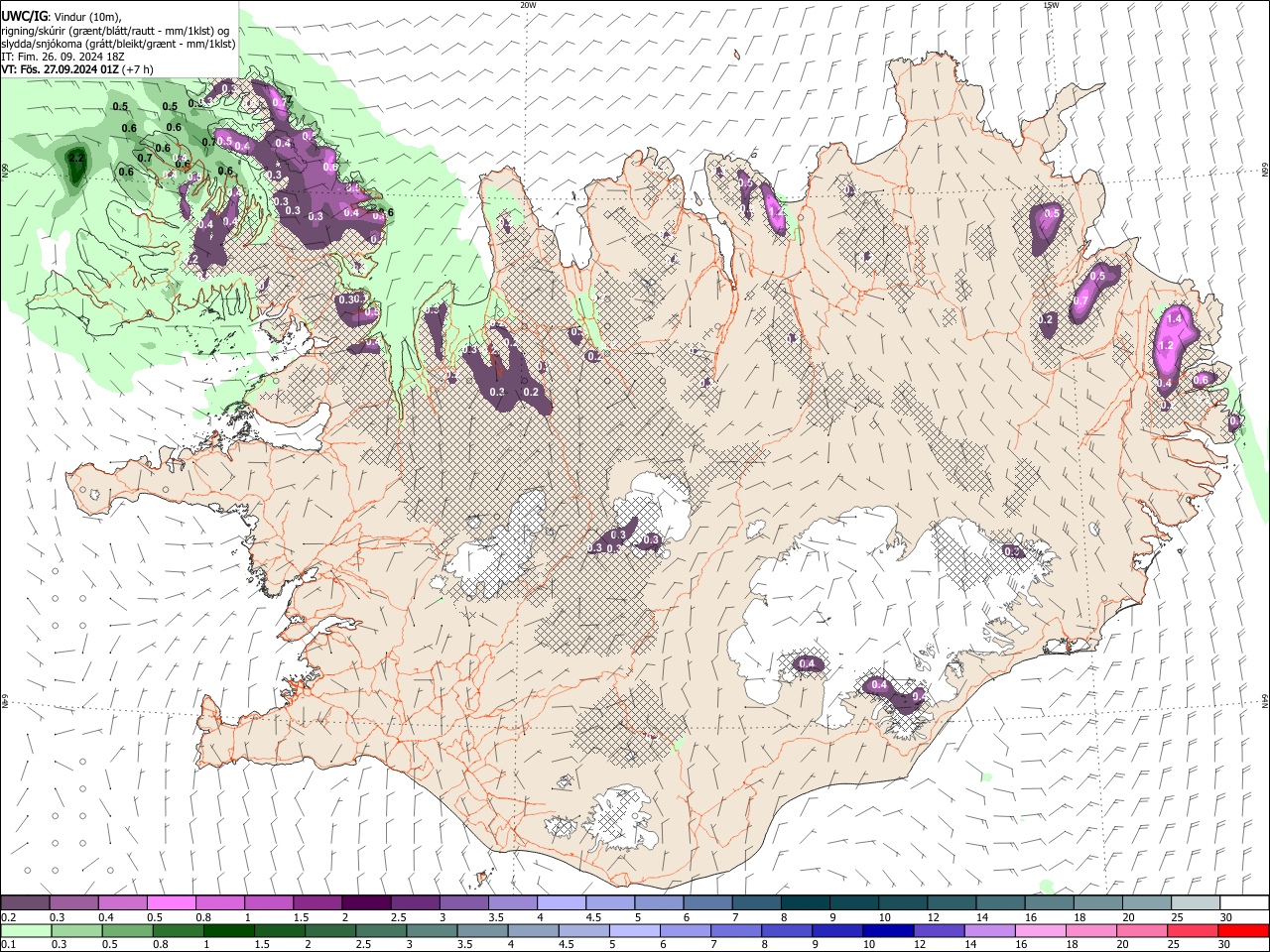The width and height of the screenshot is (1270, 952).
Task: Click the 'VT: Fös. 27.09.2024 01Z (+7 h)' line
Action: (x=77, y=69)
